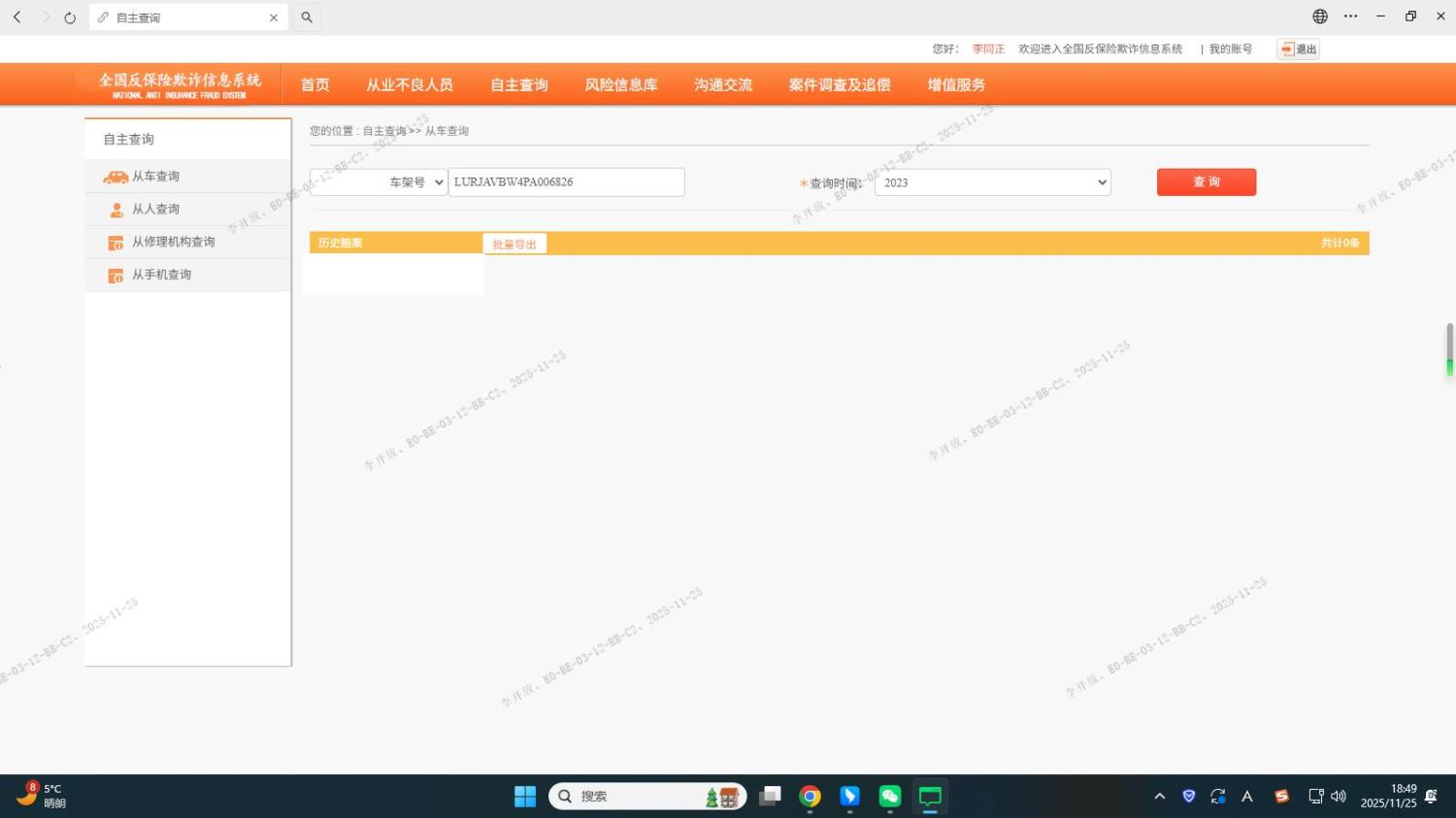Go to 从业不良人员 in navigation bar

410,85
